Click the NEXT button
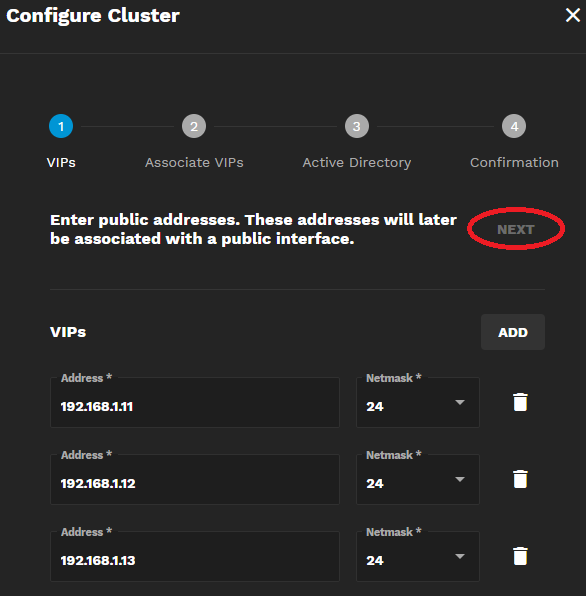 [x=516, y=229]
